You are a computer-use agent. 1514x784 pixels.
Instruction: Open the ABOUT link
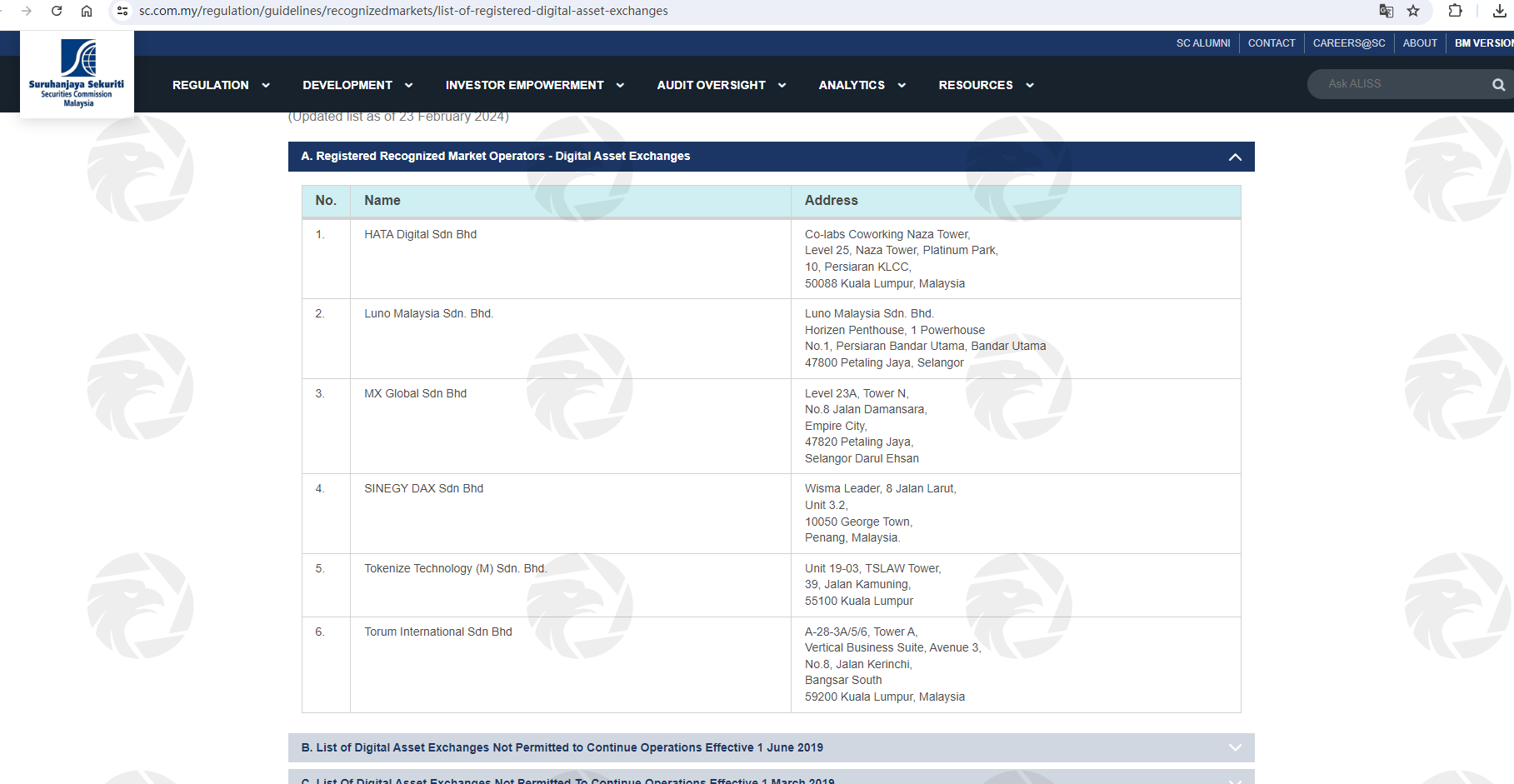coord(1420,43)
